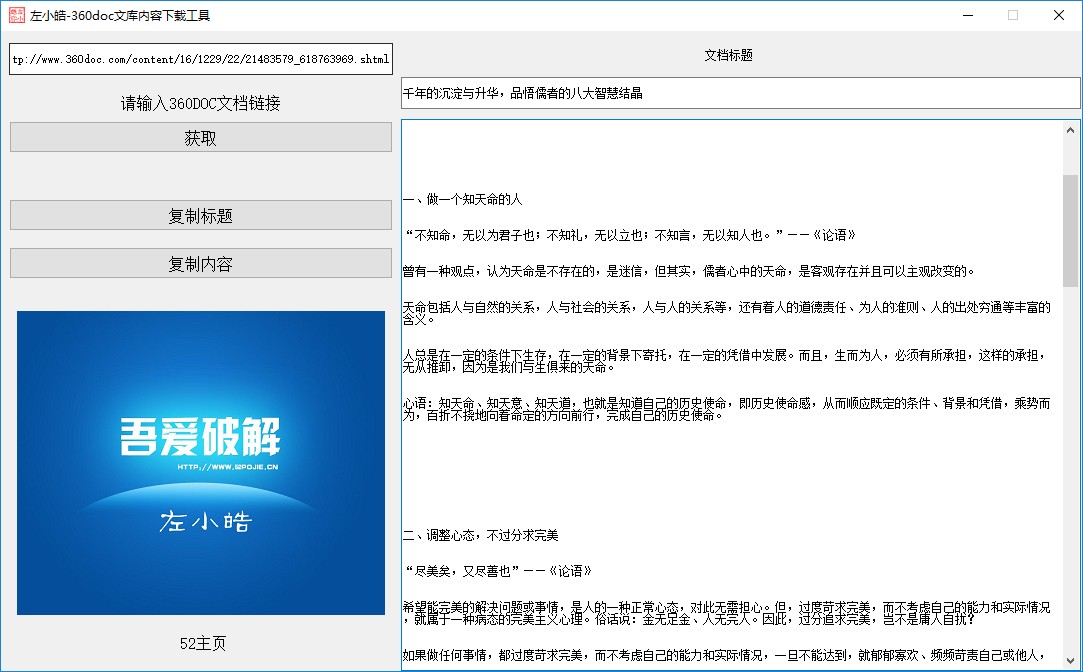Click the heading 二、调整心态，不过分求完美

point(480,535)
